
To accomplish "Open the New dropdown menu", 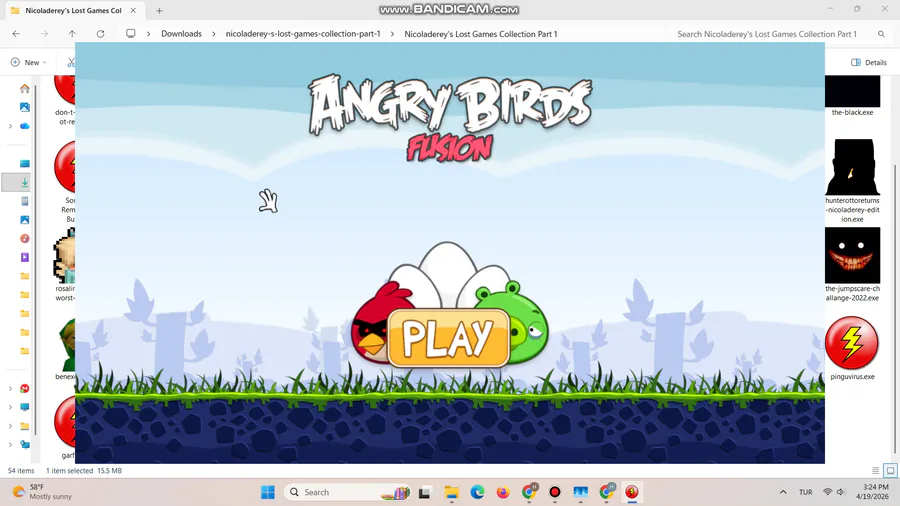I will [29, 62].
